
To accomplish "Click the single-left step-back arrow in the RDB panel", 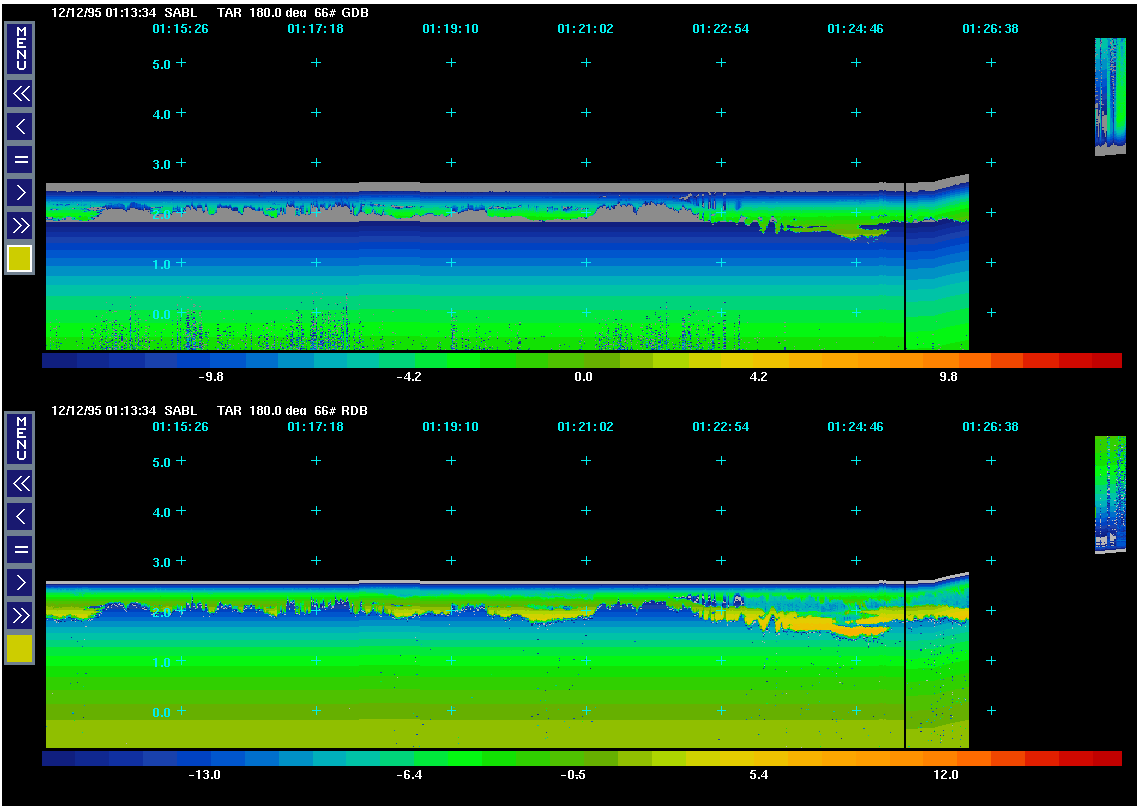I will point(20,517).
